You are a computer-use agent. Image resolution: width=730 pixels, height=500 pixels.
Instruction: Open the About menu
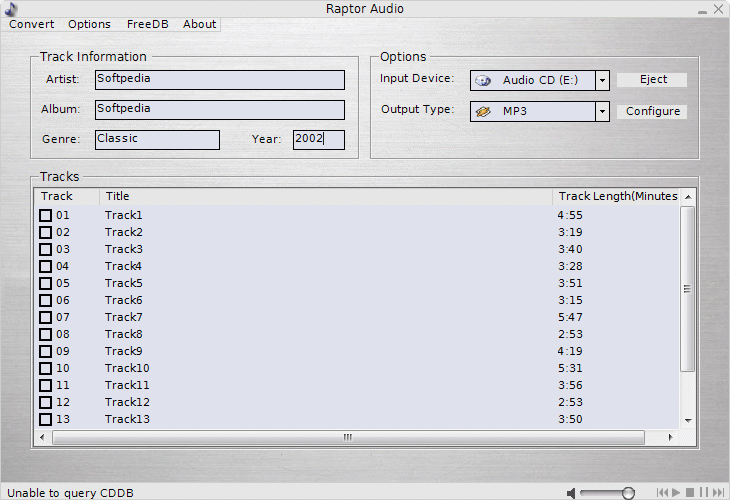coord(200,24)
